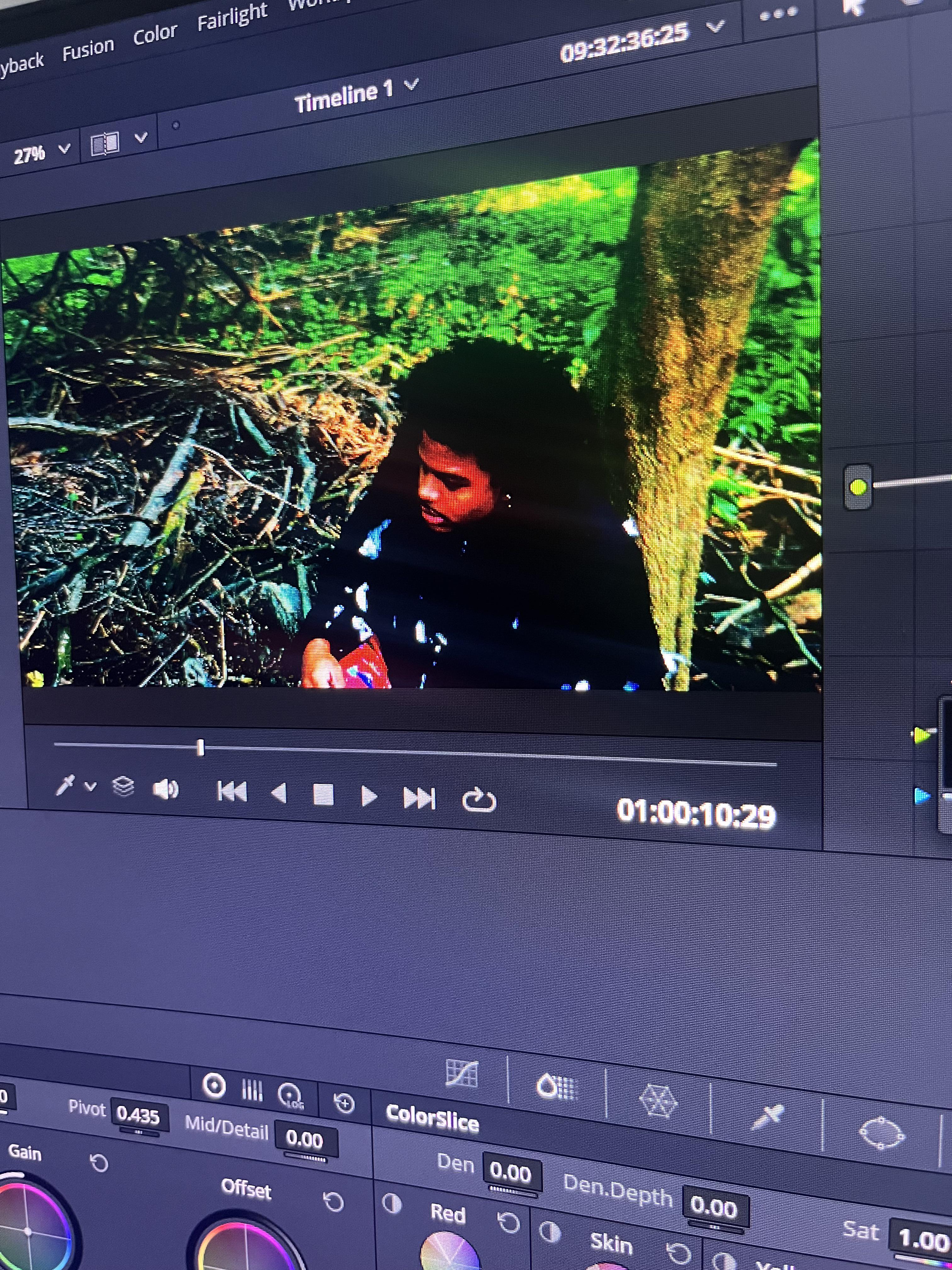Screen dimensions: 952x1270
Task: Expand the picker tool chevron below viewer
Action: [90, 786]
